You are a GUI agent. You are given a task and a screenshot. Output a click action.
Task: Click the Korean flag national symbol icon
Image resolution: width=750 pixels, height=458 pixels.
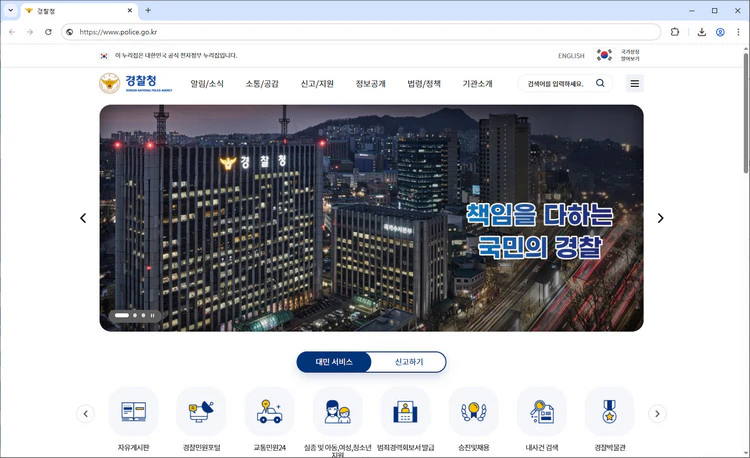(x=604, y=55)
